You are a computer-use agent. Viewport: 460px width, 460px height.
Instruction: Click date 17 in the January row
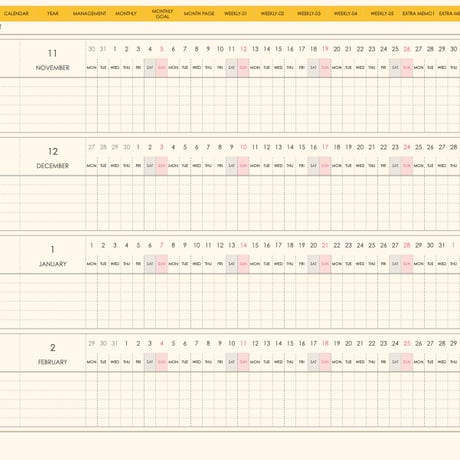click(278, 246)
